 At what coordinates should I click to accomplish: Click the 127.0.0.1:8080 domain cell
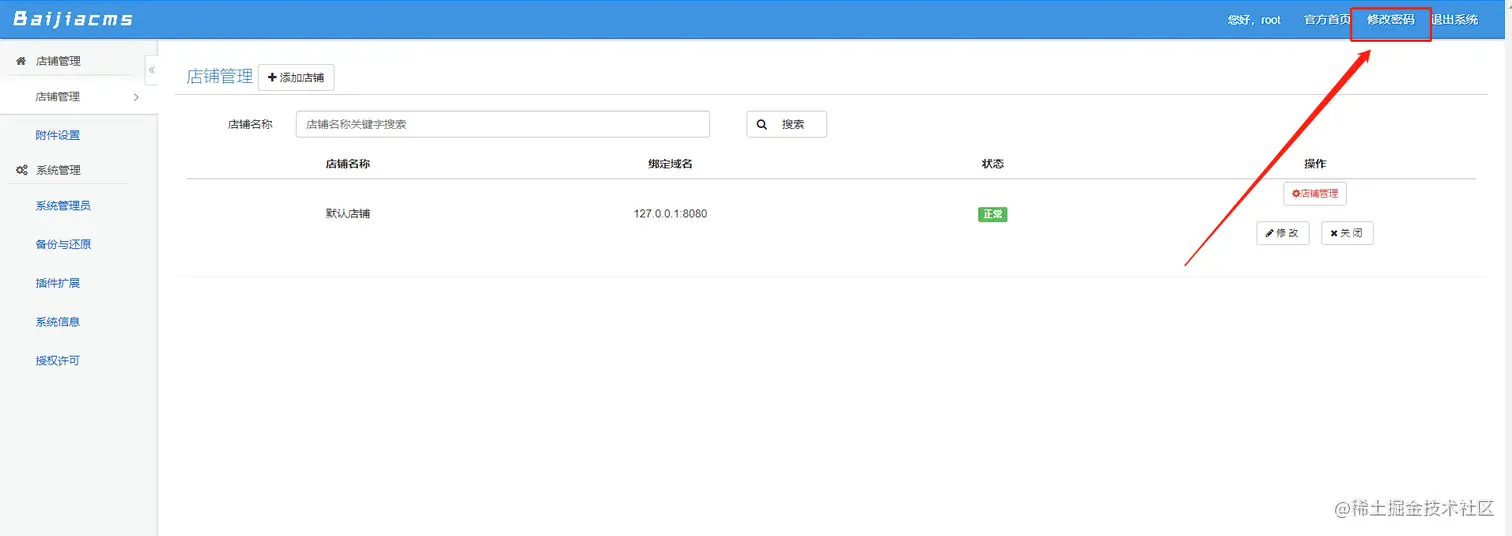click(670, 214)
